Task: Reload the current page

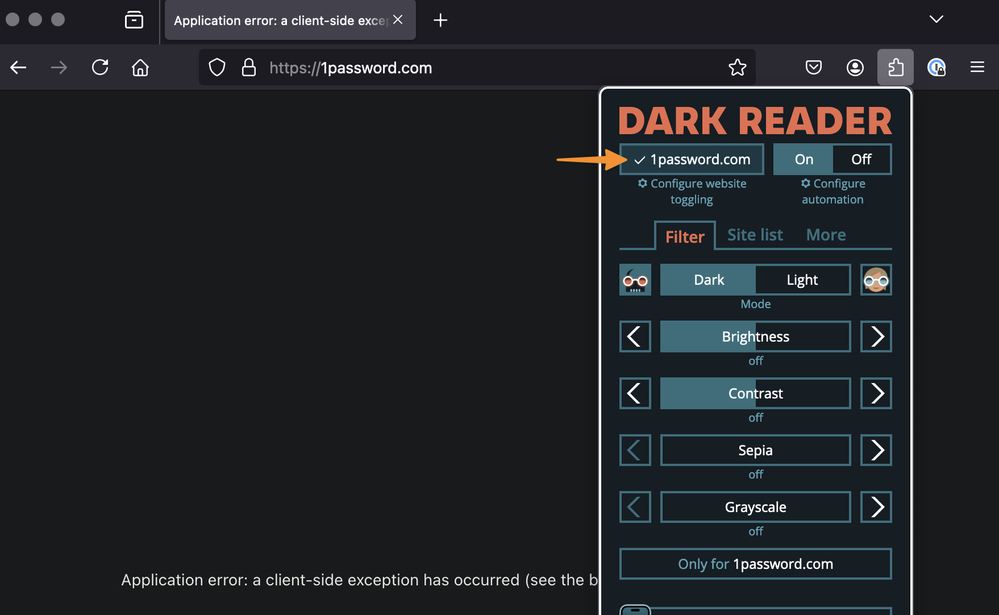Action: (x=100, y=68)
